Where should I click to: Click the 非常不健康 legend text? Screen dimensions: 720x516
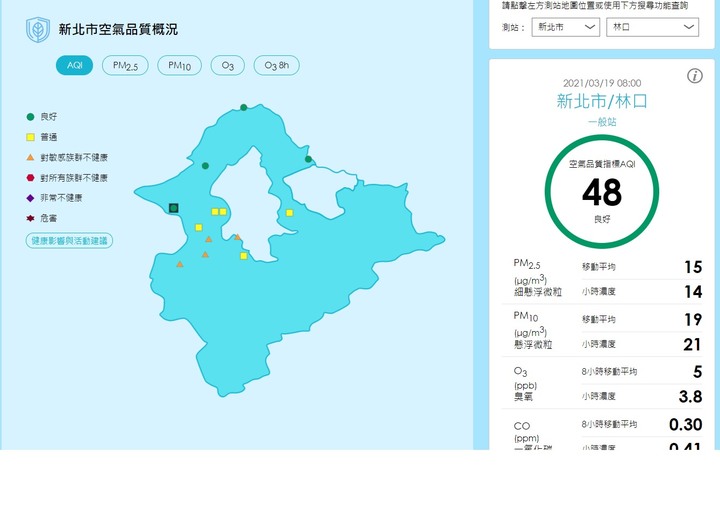pos(61,198)
